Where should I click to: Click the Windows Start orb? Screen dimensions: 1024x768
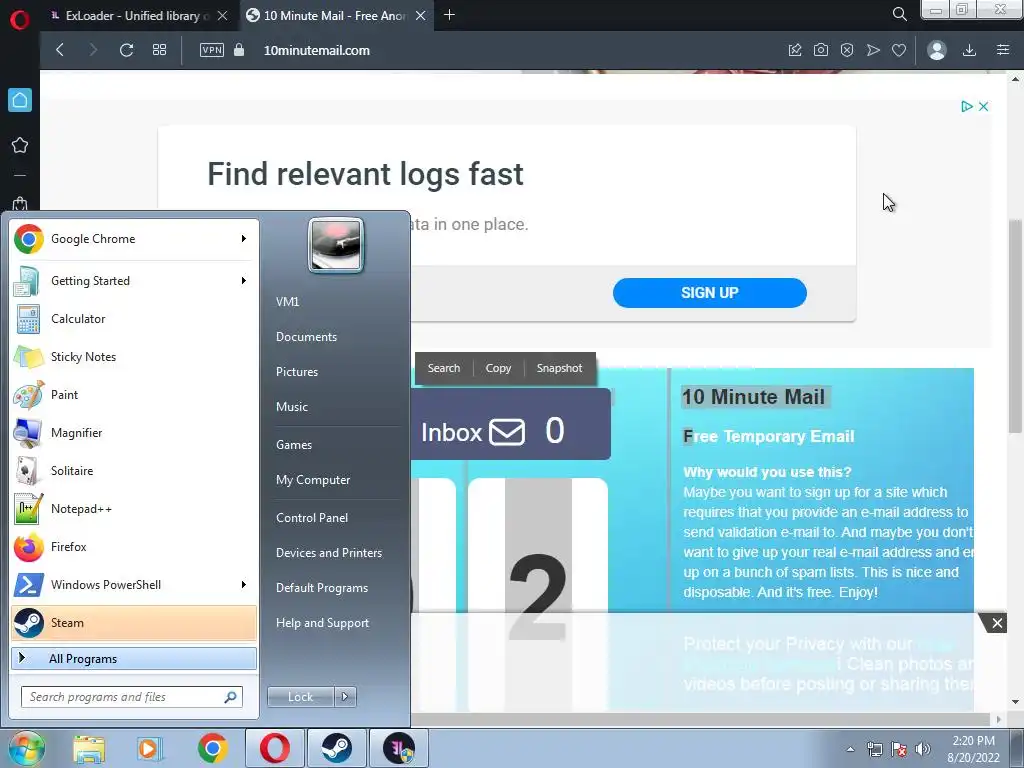click(x=26, y=748)
